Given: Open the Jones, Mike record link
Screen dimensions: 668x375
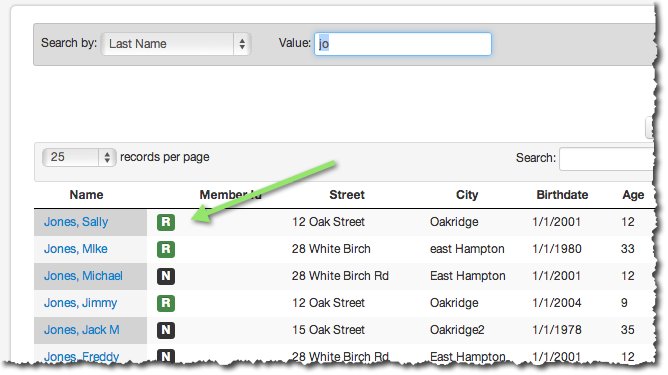Looking at the screenshot, I should tap(75, 248).
